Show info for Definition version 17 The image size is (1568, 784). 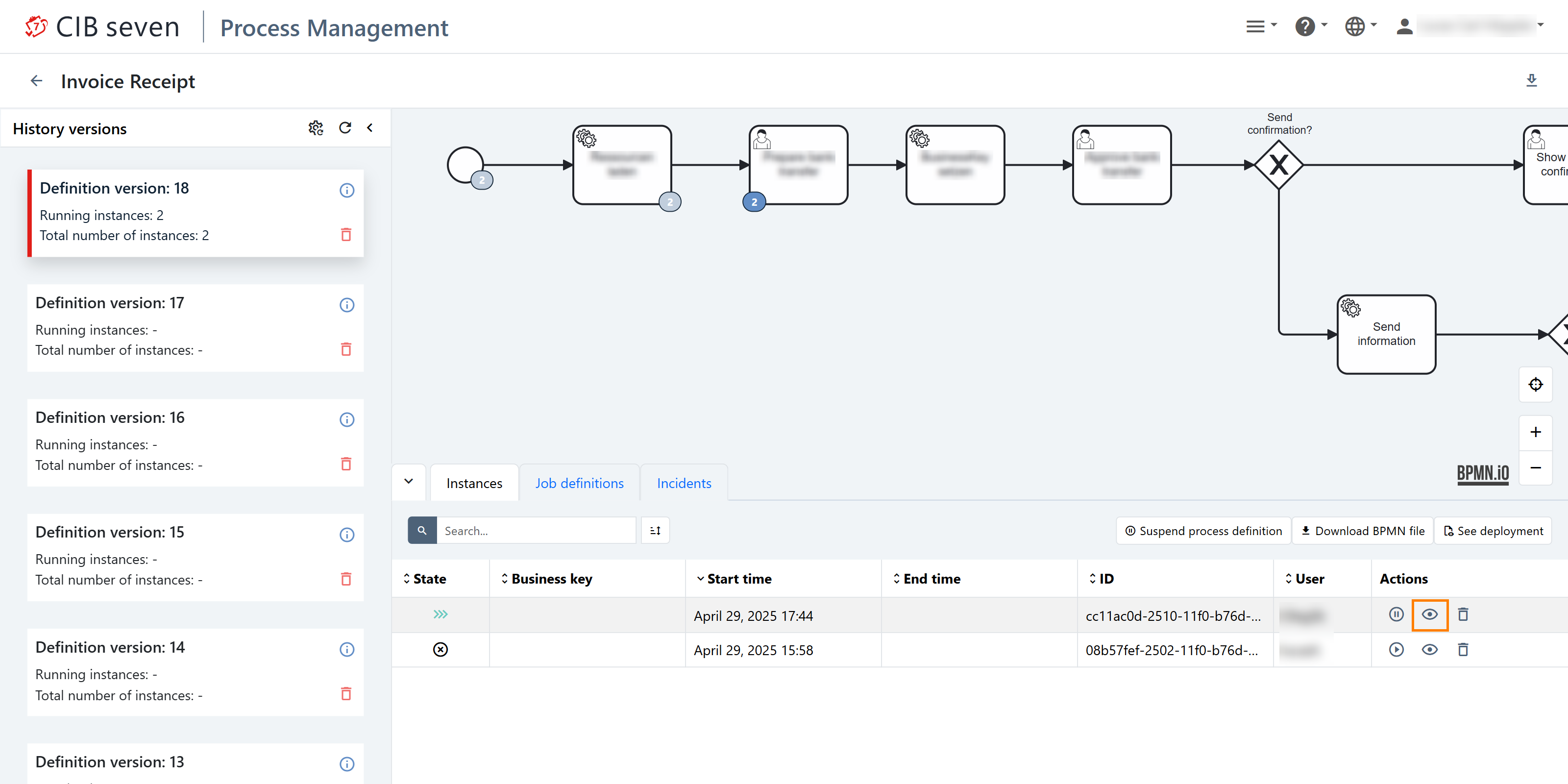pyautogui.click(x=347, y=305)
